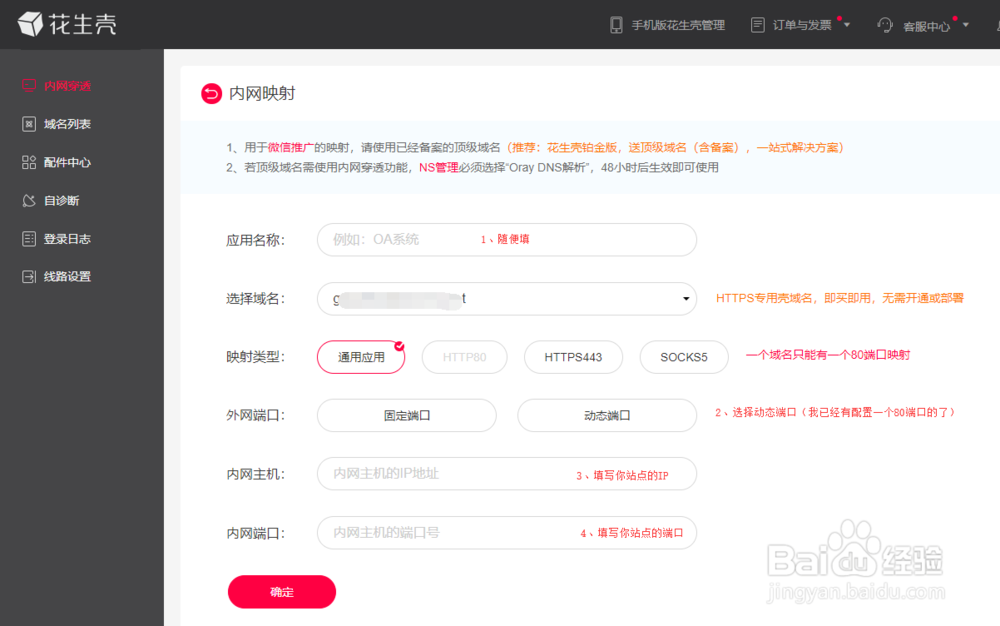Select 通用应用 mapping type
This screenshot has width=1000, height=626.
coord(361,357)
